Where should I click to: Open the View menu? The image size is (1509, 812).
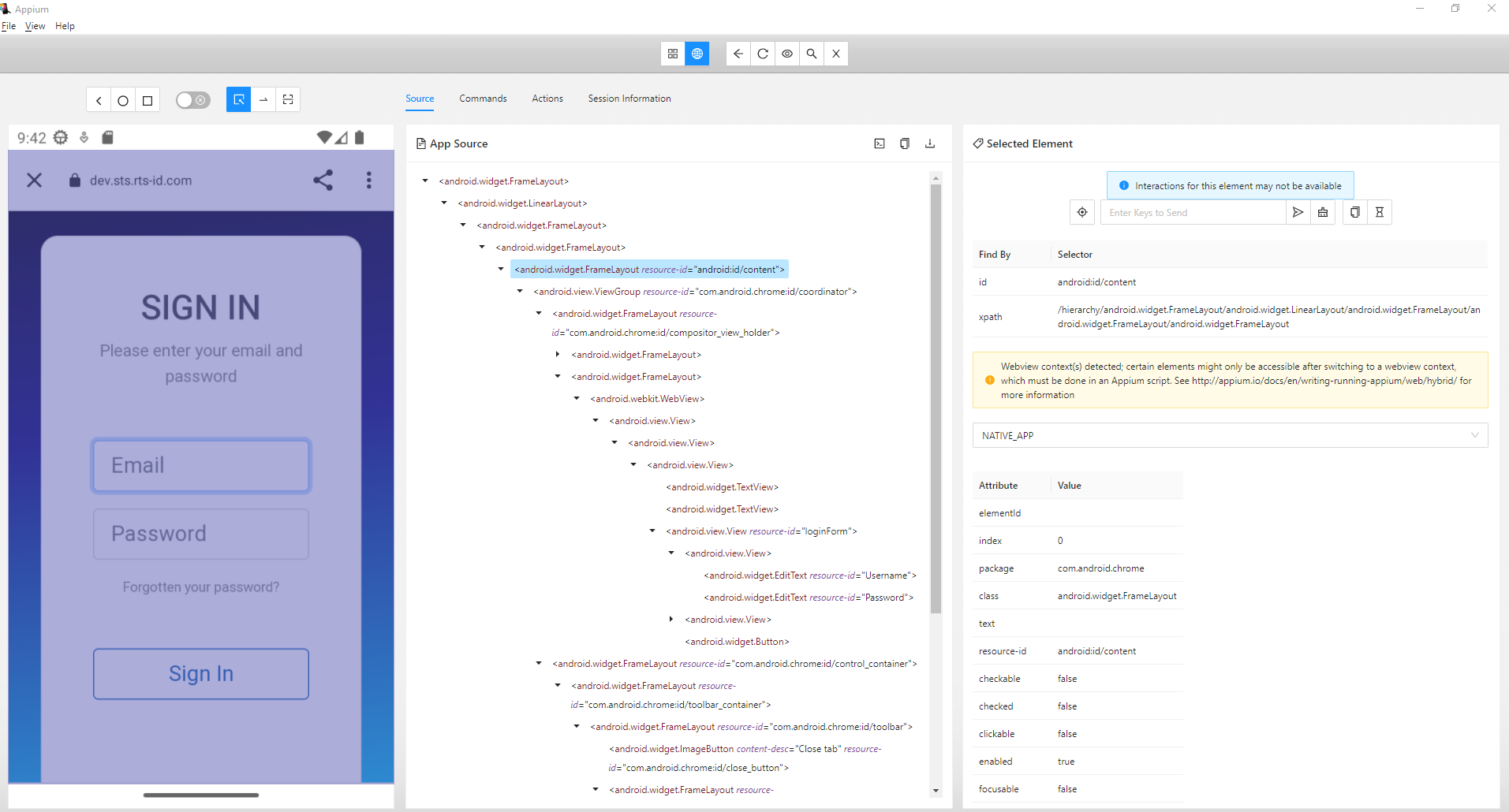[x=35, y=26]
